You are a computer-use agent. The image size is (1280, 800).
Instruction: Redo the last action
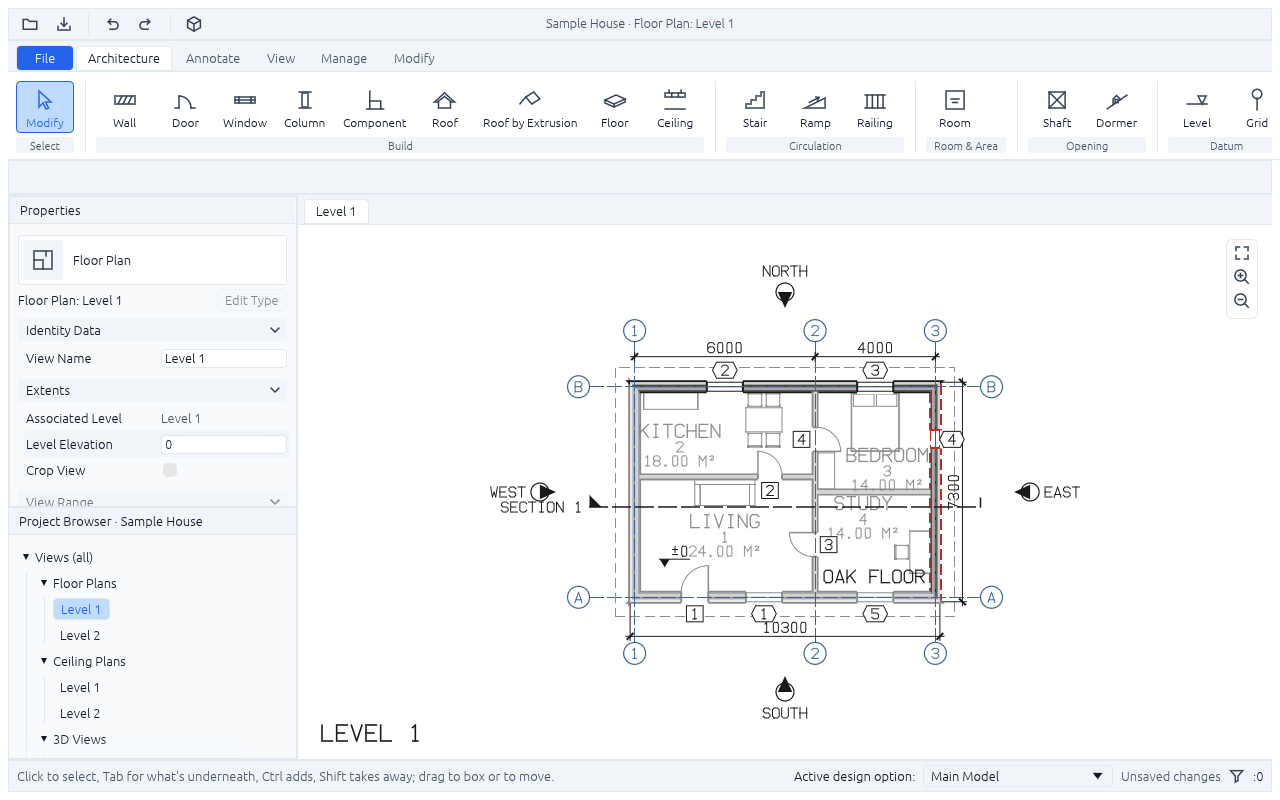[145, 24]
